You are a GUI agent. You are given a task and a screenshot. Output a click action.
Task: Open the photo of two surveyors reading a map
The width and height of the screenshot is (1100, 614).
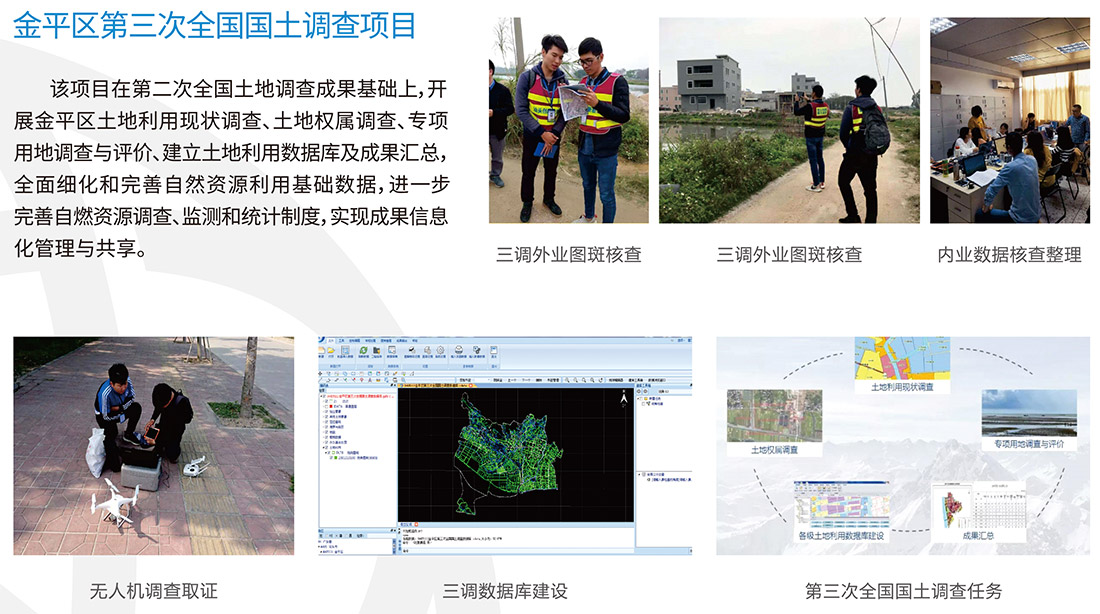click(569, 120)
